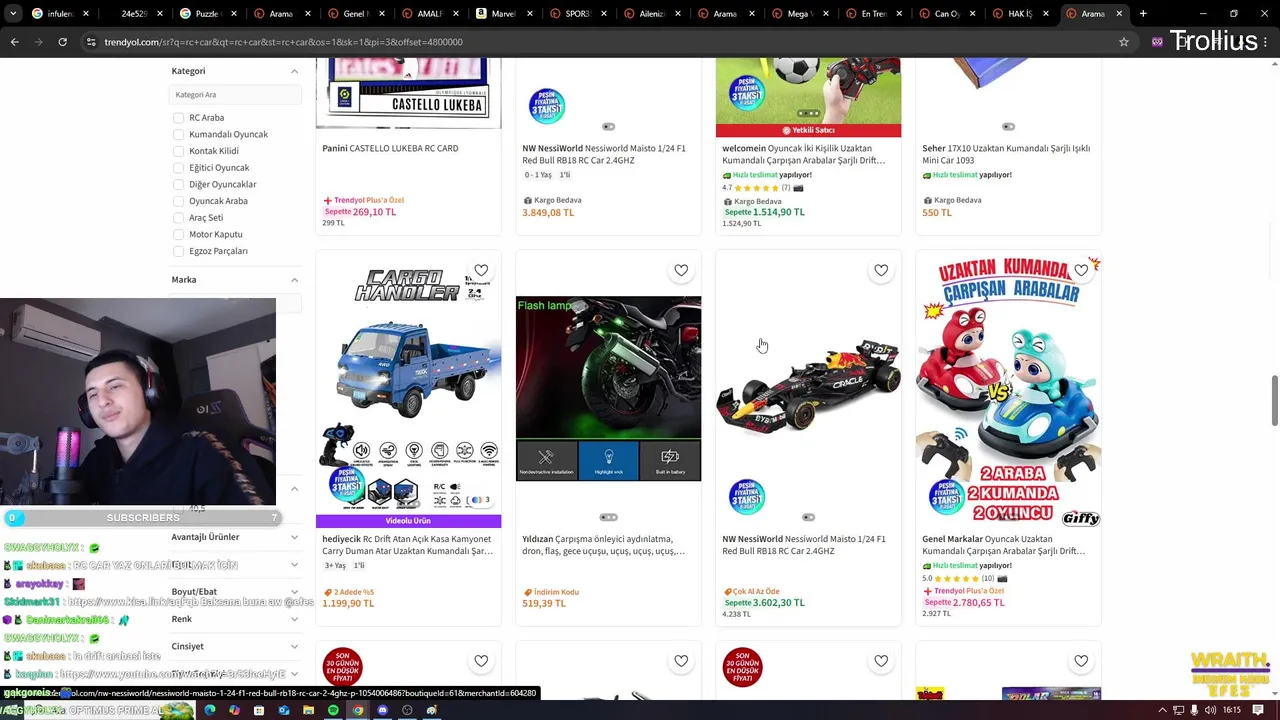Image resolution: width=1280 pixels, height=720 pixels.
Task: Check the Kumandalı Oyuncak category
Action: [178, 134]
